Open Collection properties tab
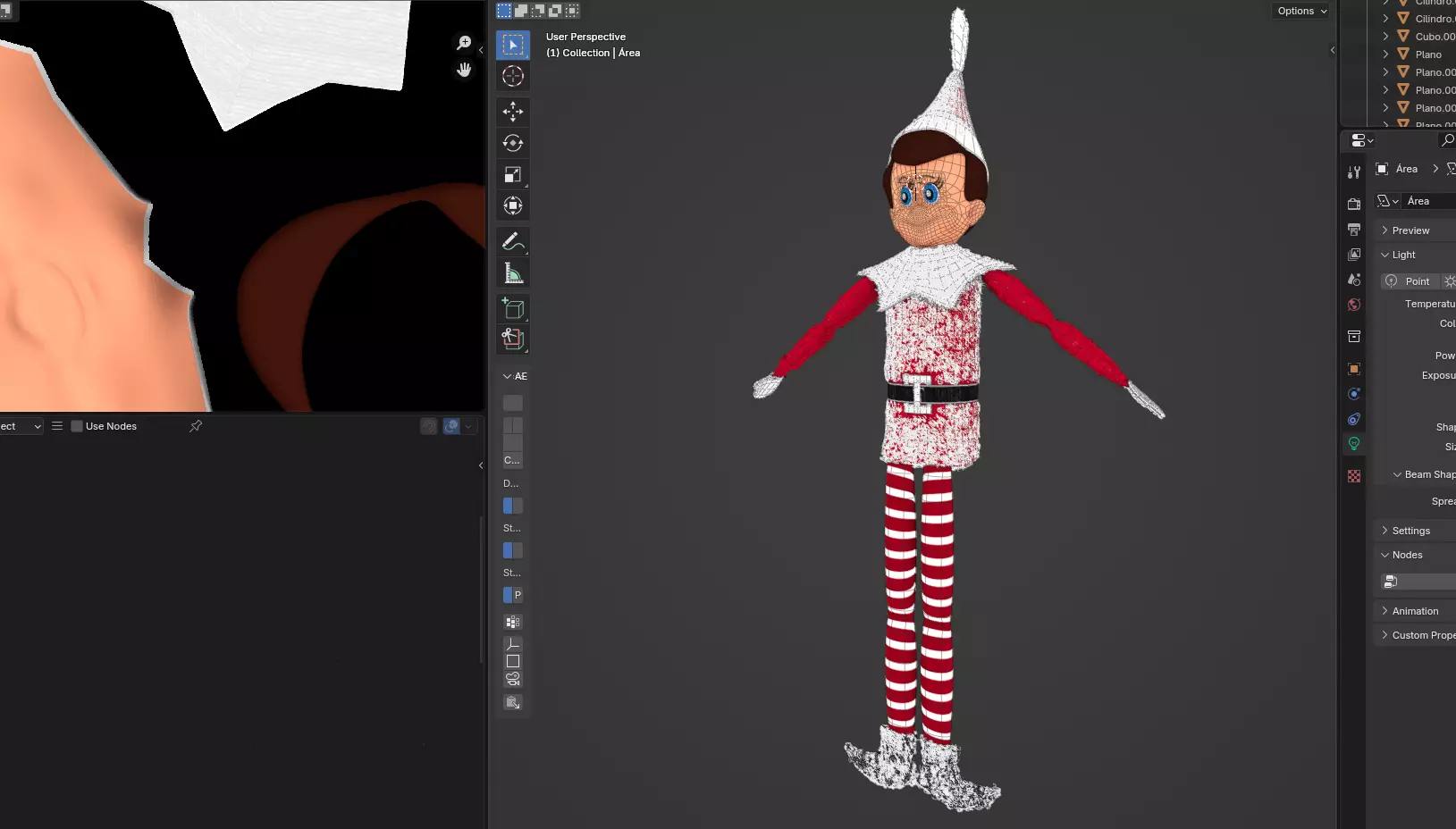1456x829 pixels. 1354,337
